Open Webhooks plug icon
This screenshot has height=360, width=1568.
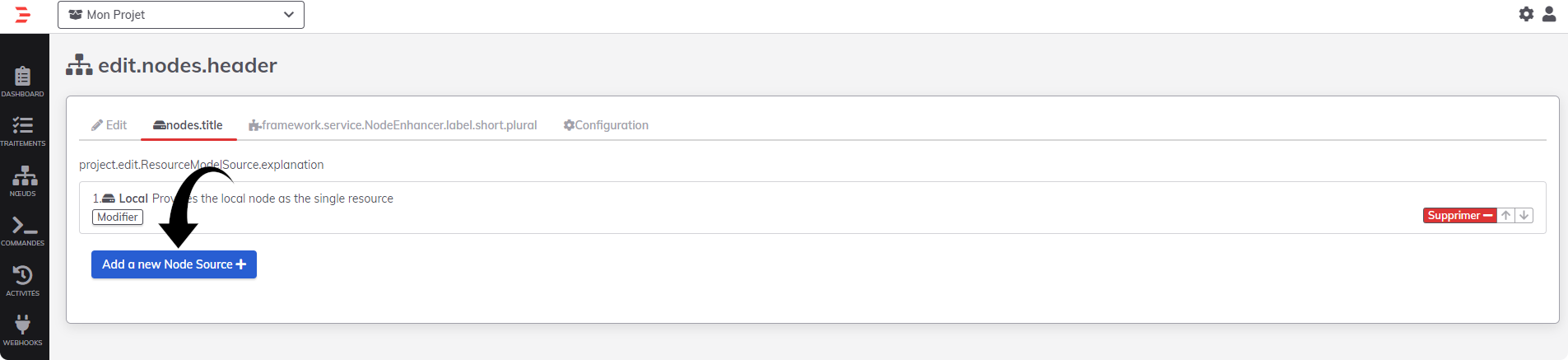coord(23,330)
